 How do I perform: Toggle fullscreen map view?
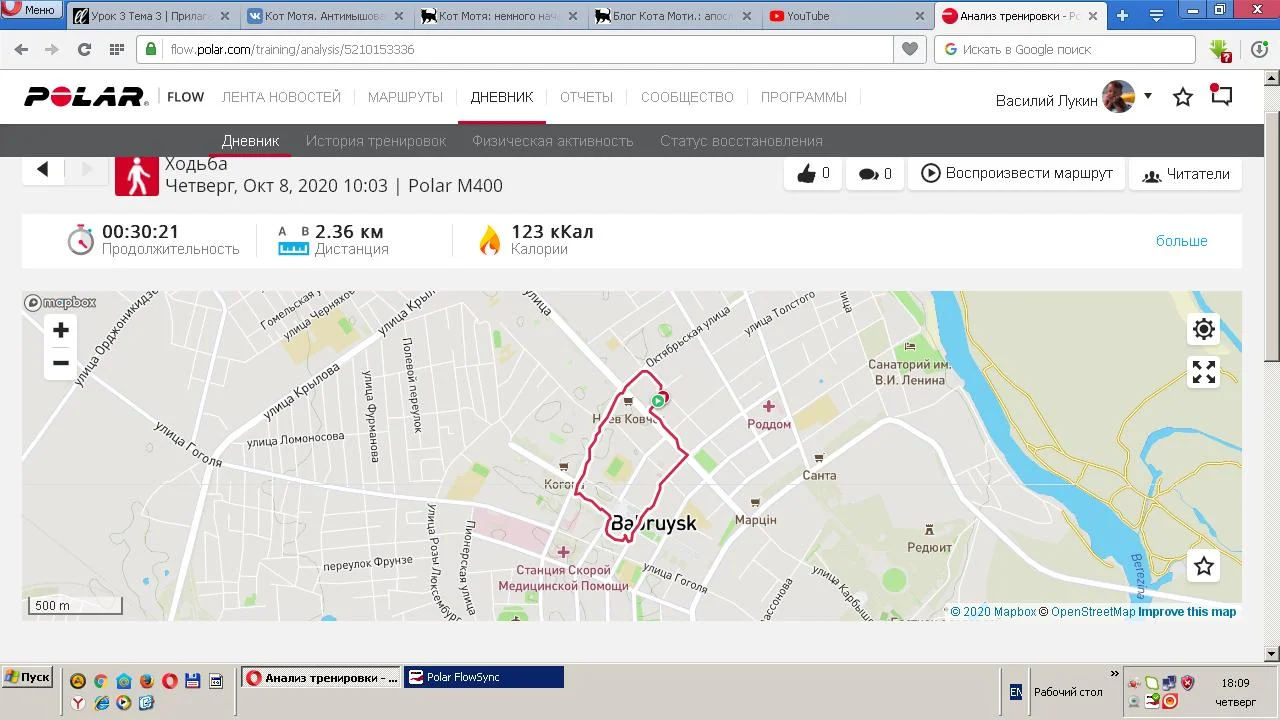(x=1204, y=372)
